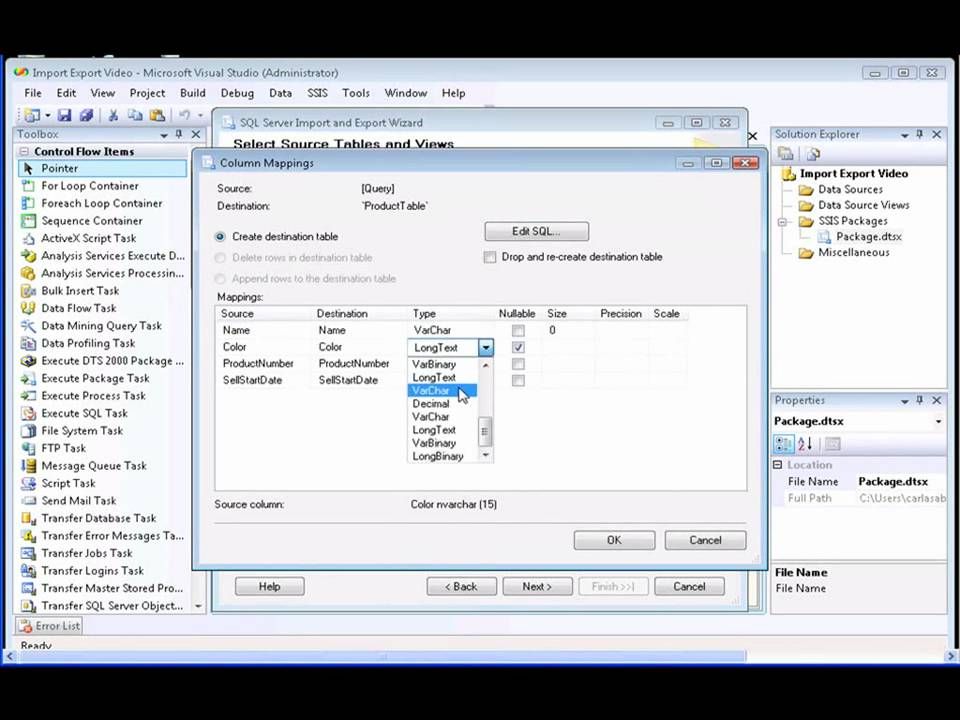This screenshot has height=720, width=960.
Task: Select Create destination table radio button
Action: coord(220,236)
